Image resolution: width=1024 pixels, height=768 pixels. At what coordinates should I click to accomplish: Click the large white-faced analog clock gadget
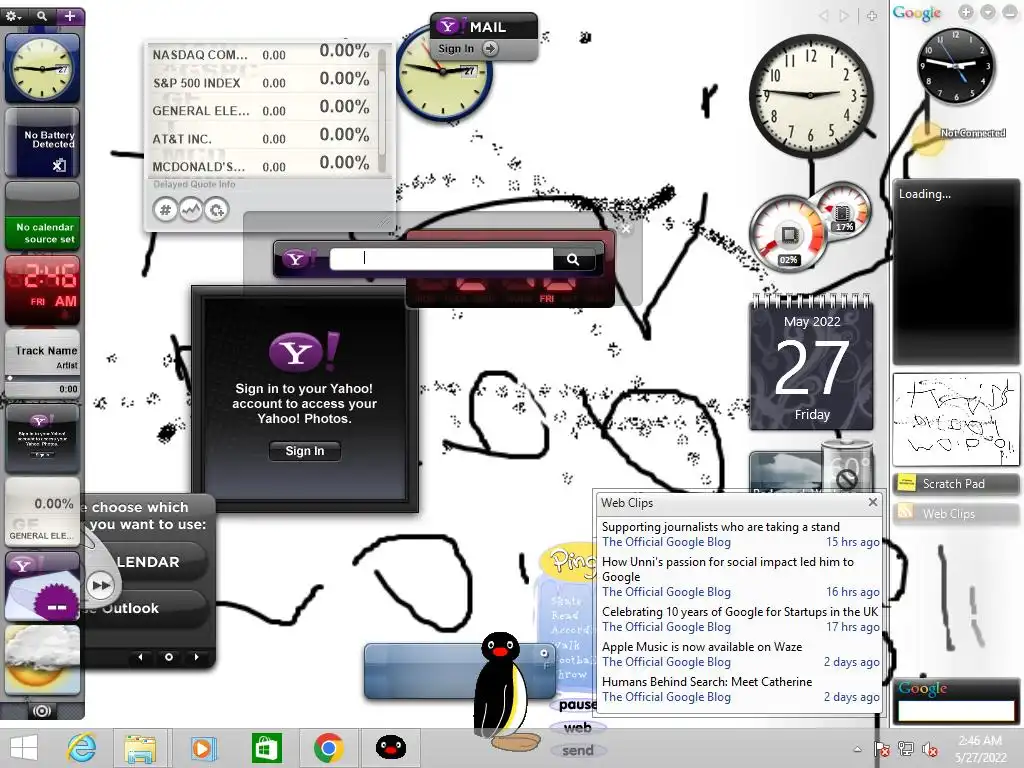coord(810,95)
